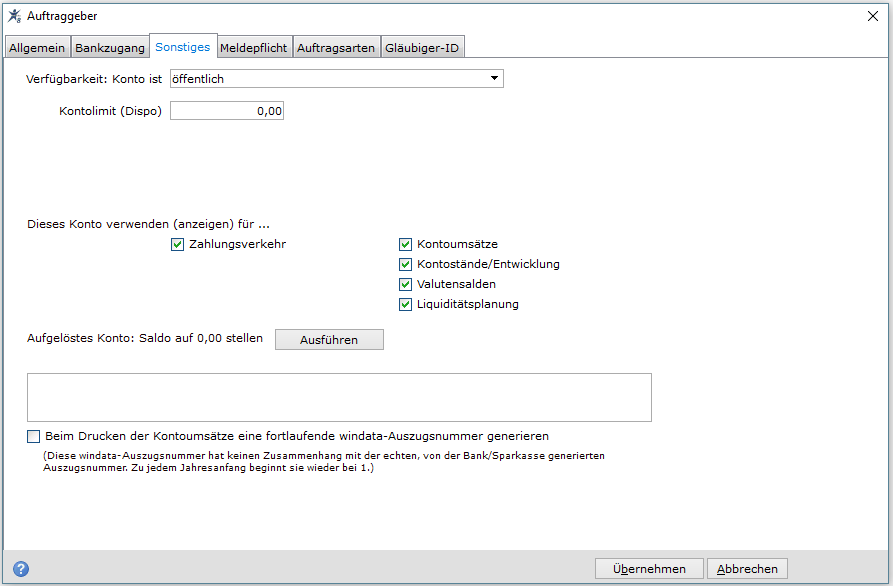Click the 'Dieses Konto verwenden (anzeigen) für ...' label
The image size is (893, 586).
coord(148,224)
